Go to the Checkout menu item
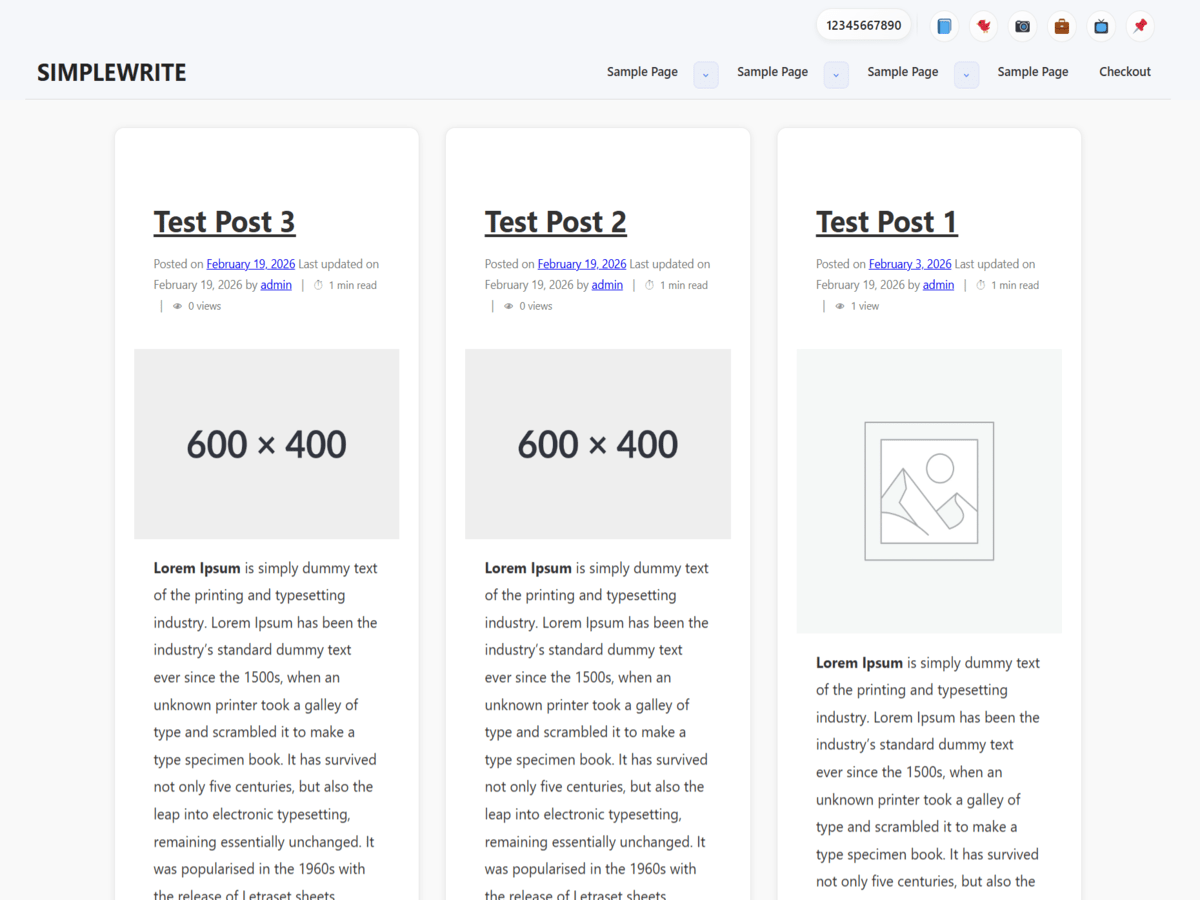1200x900 pixels. tap(1125, 72)
